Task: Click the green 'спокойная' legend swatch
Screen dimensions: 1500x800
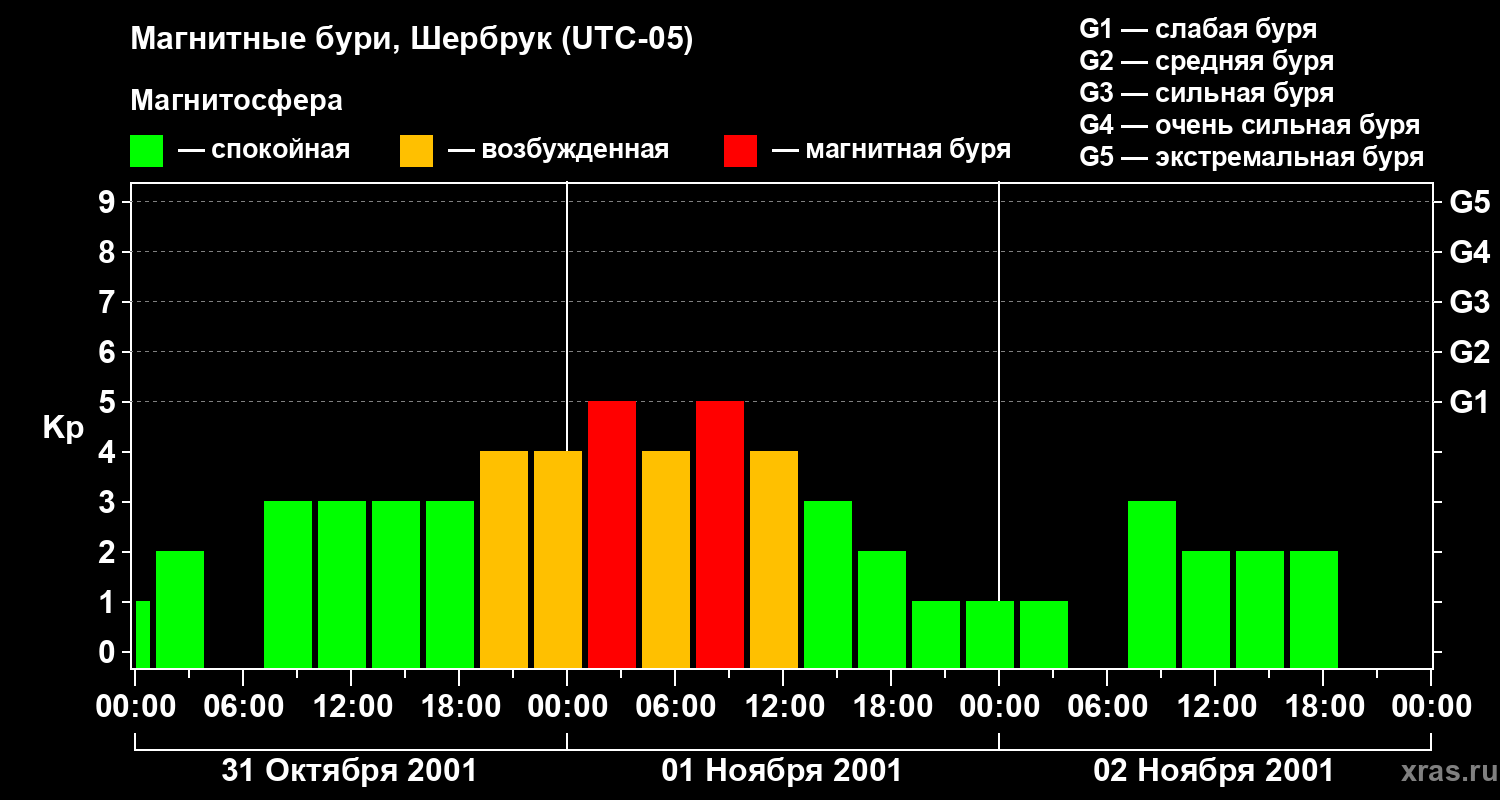Action: [146, 151]
